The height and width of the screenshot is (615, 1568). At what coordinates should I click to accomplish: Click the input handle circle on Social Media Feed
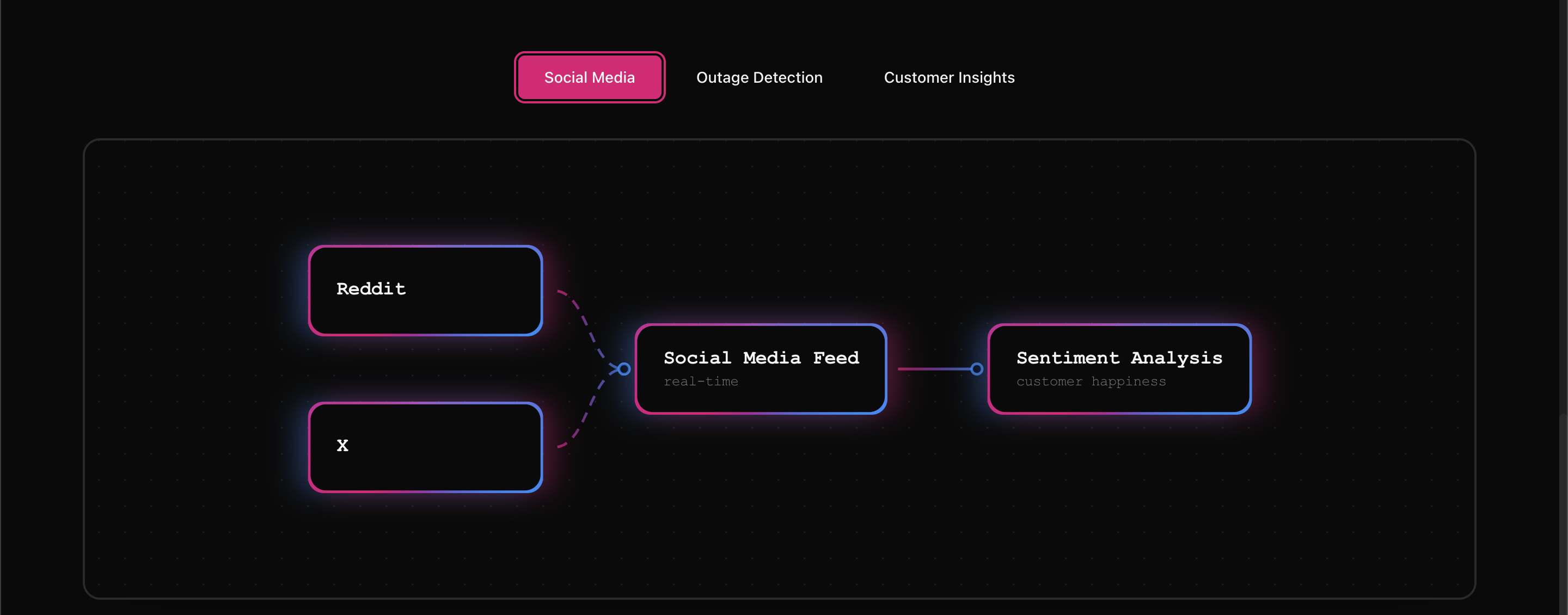point(624,368)
